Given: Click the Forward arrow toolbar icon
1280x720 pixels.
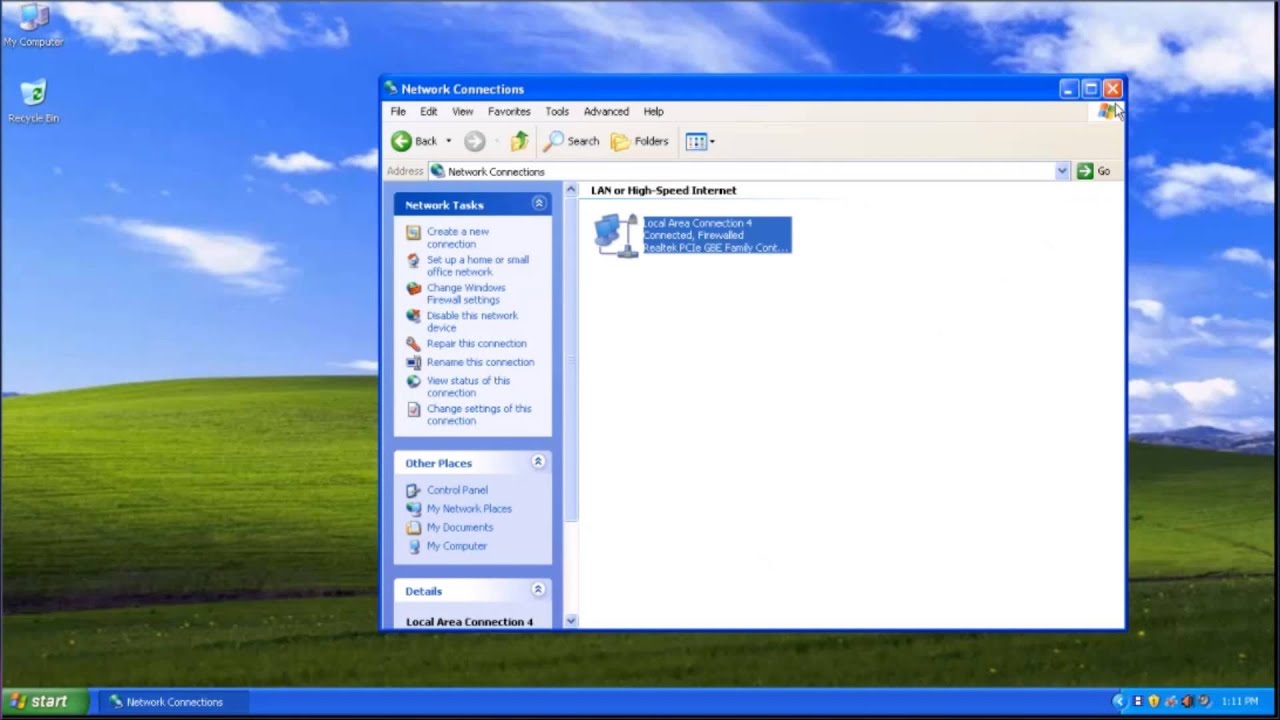Looking at the screenshot, I should (475, 141).
